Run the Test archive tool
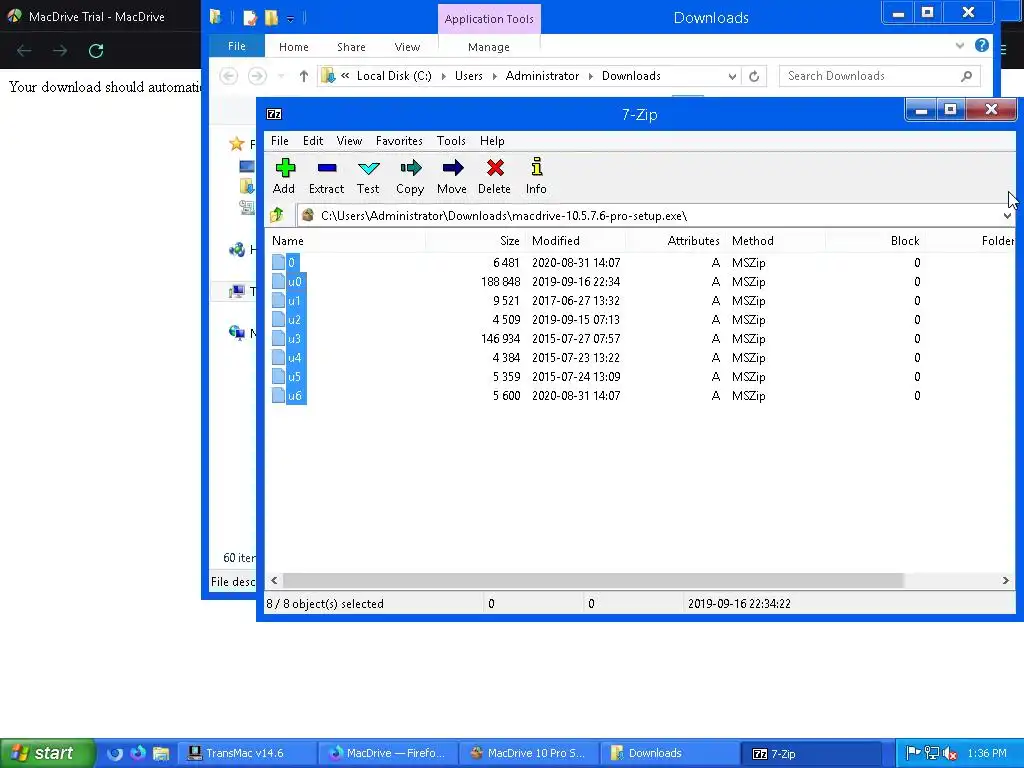The width and height of the screenshot is (1024, 768). (x=368, y=176)
